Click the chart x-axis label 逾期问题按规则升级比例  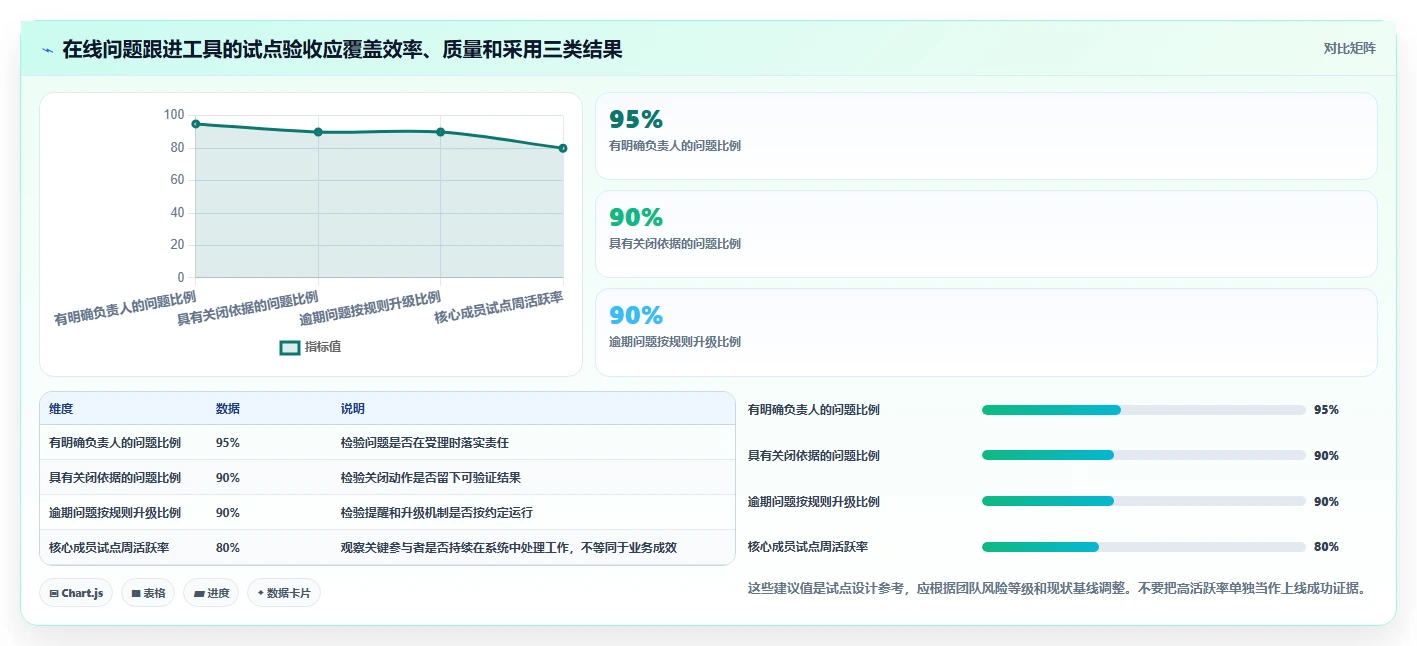point(370,309)
